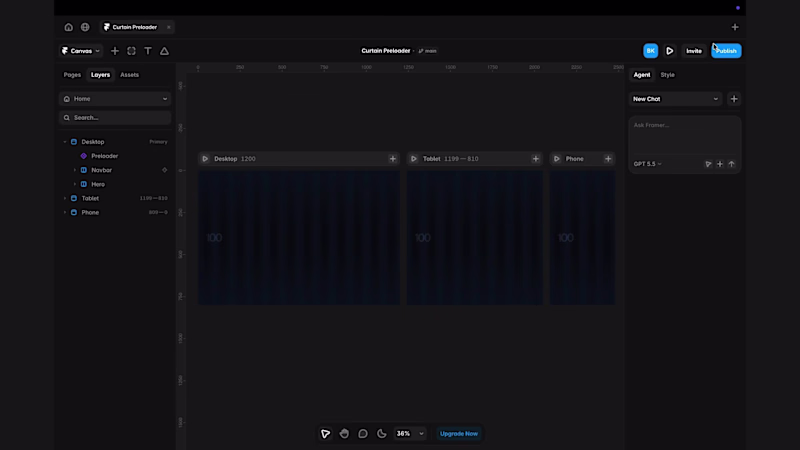The image size is (800, 450).
Task: Play the Phone breakpoint preview
Action: [557, 159]
